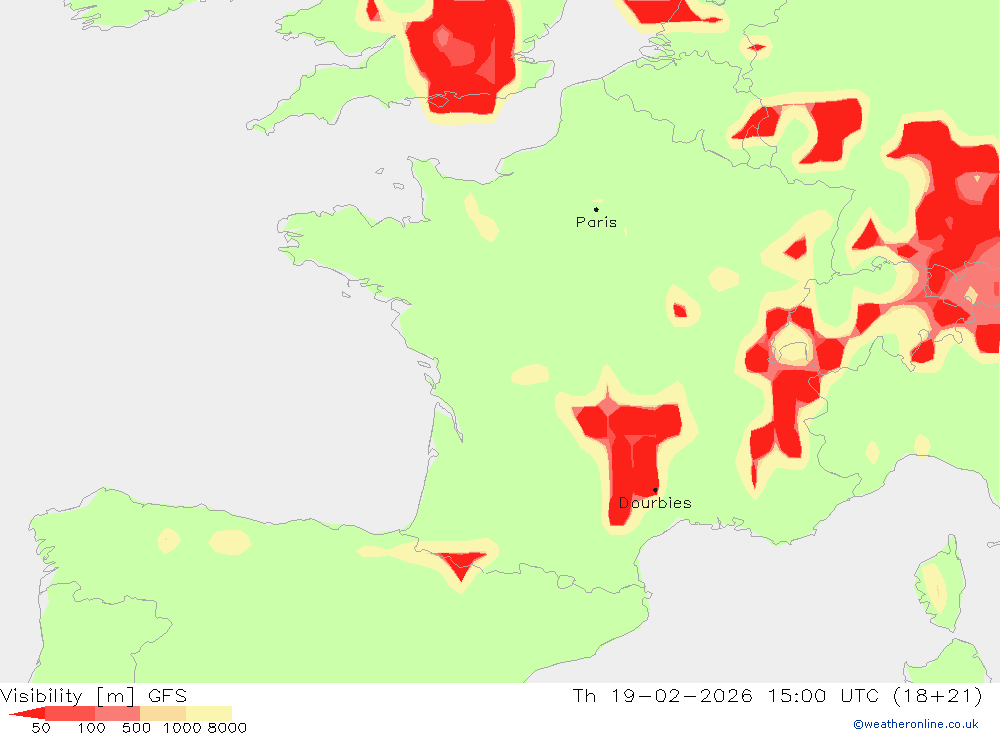
Task: Click the pale yellow legend swatch between 1000 and 8000
Action: click(x=209, y=713)
